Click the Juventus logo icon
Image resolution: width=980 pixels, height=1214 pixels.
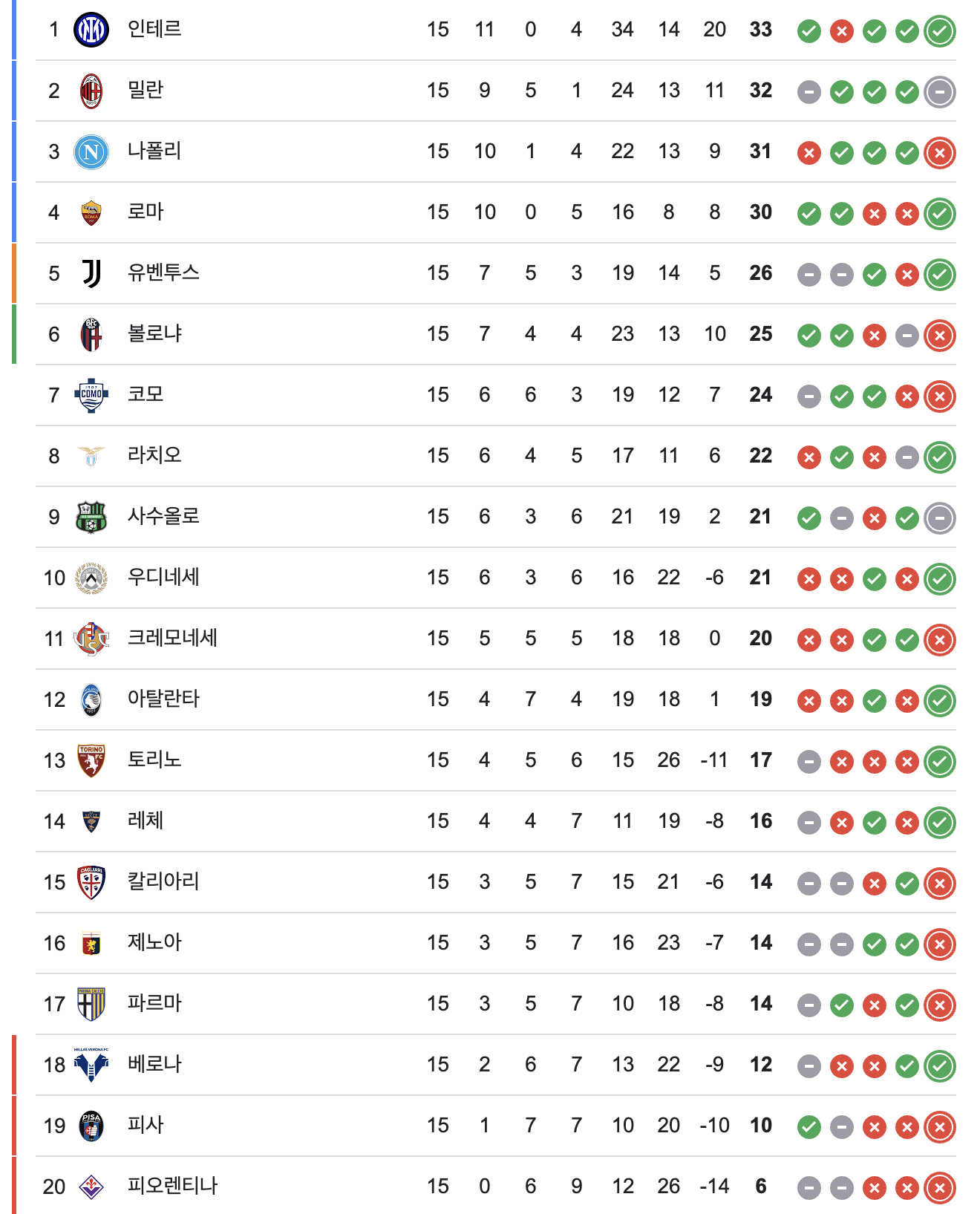[91, 273]
